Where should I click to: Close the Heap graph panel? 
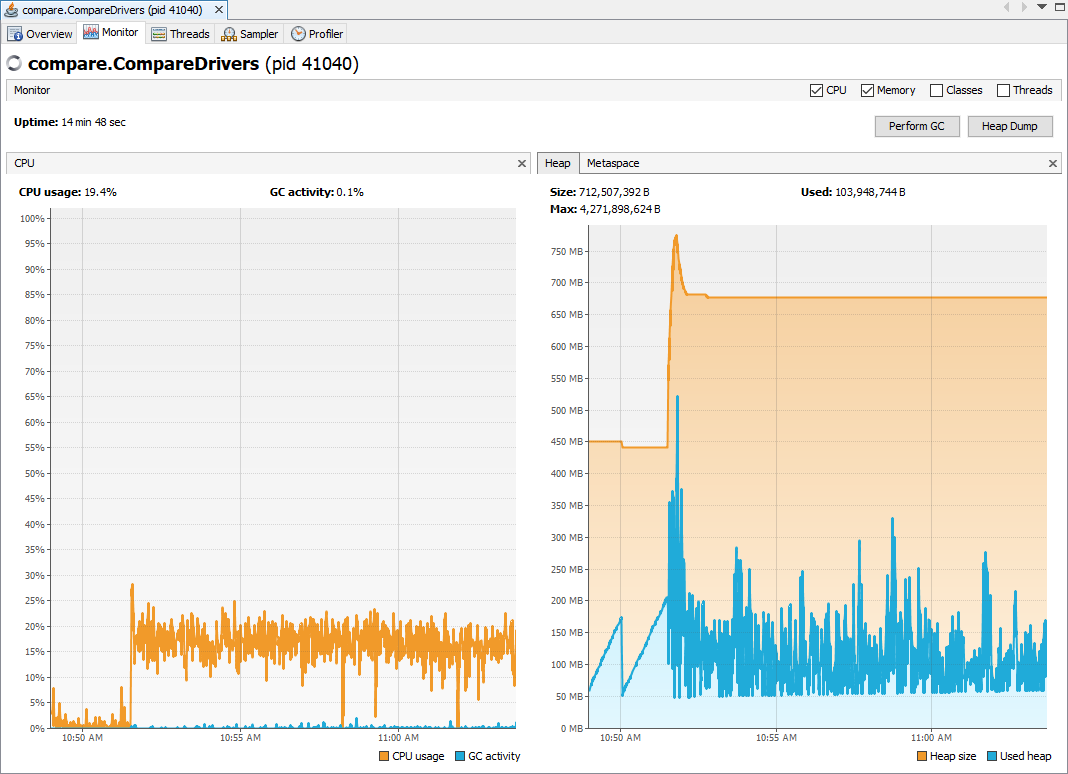tap(1052, 163)
